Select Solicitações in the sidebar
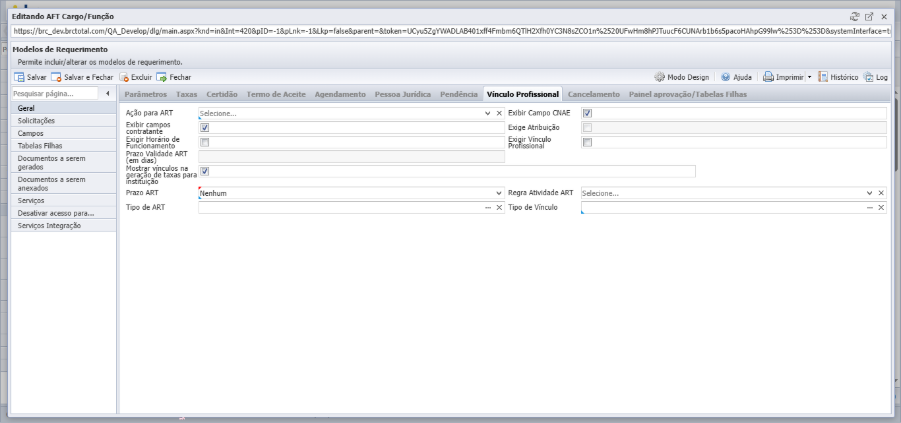Image resolution: width=901 pixels, height=423 pixels. coord(63,121)
